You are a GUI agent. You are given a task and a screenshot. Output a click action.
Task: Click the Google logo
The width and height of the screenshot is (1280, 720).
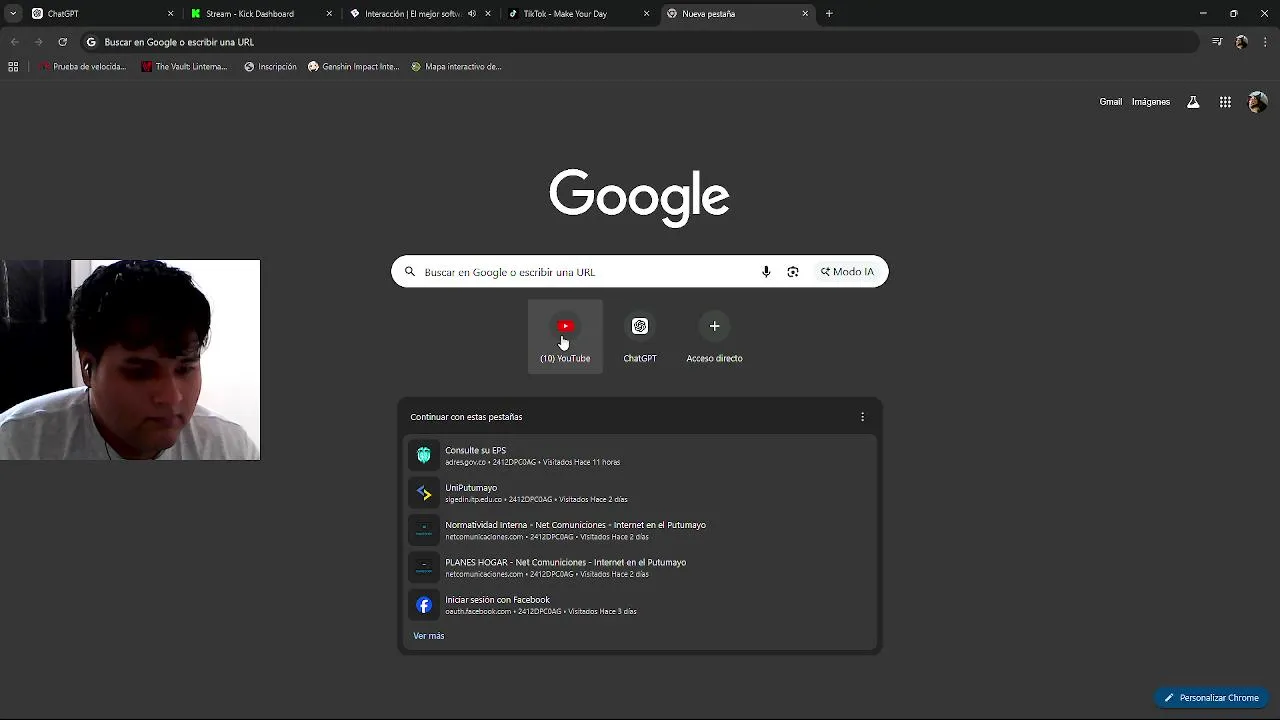tap(640, 197)
